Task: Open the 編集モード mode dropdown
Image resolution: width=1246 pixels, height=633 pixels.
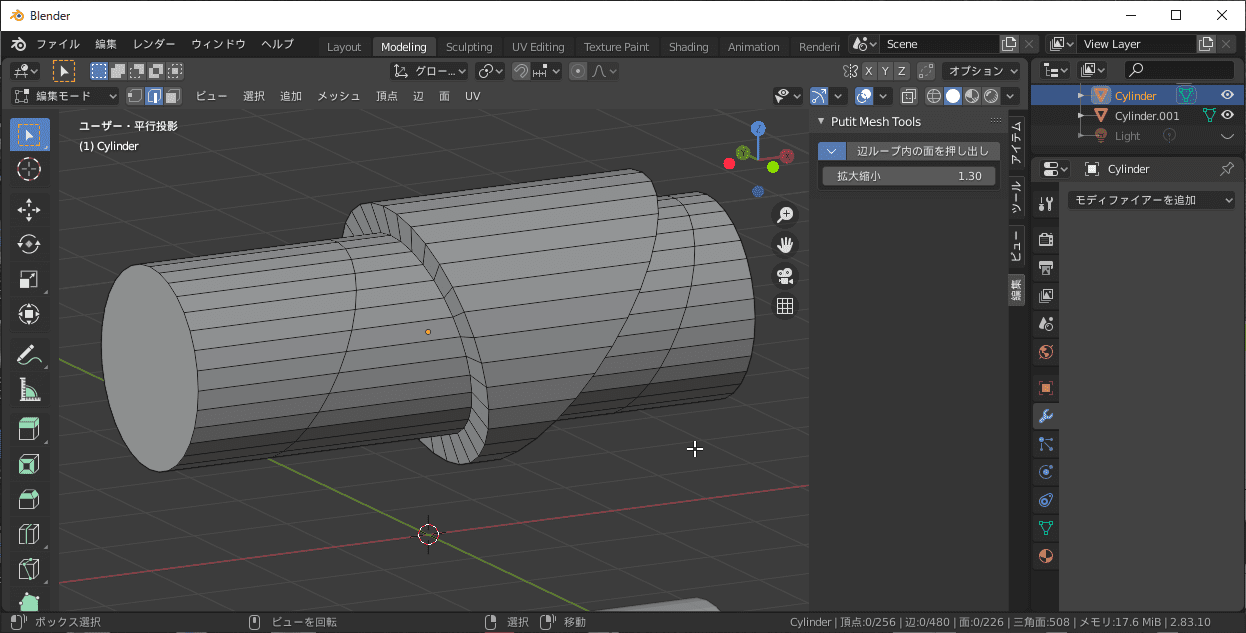Action: (65, 96)
